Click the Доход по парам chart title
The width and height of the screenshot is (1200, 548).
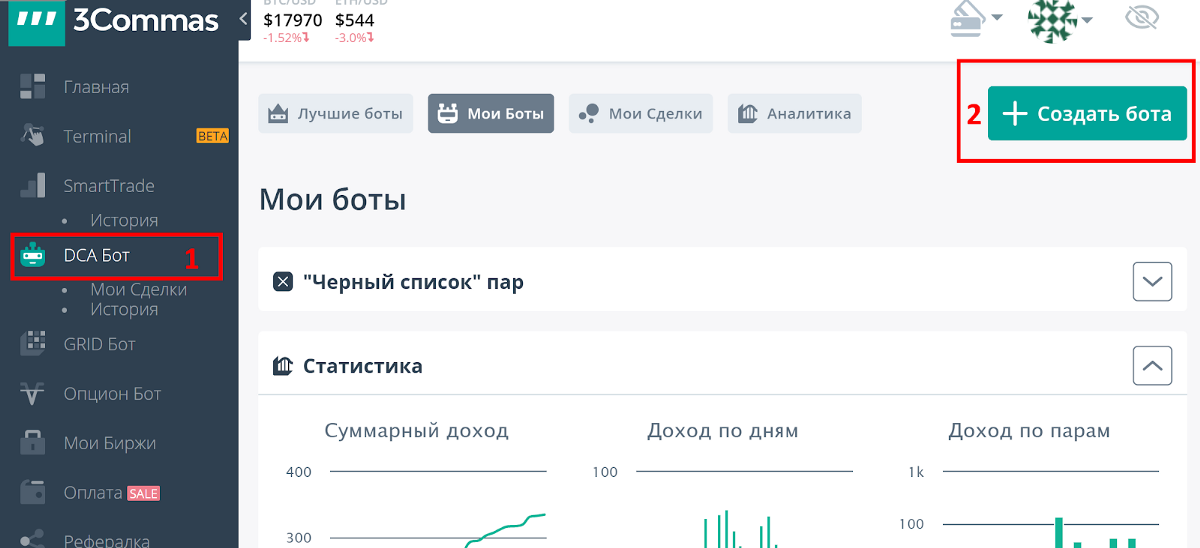point(1029,431)
